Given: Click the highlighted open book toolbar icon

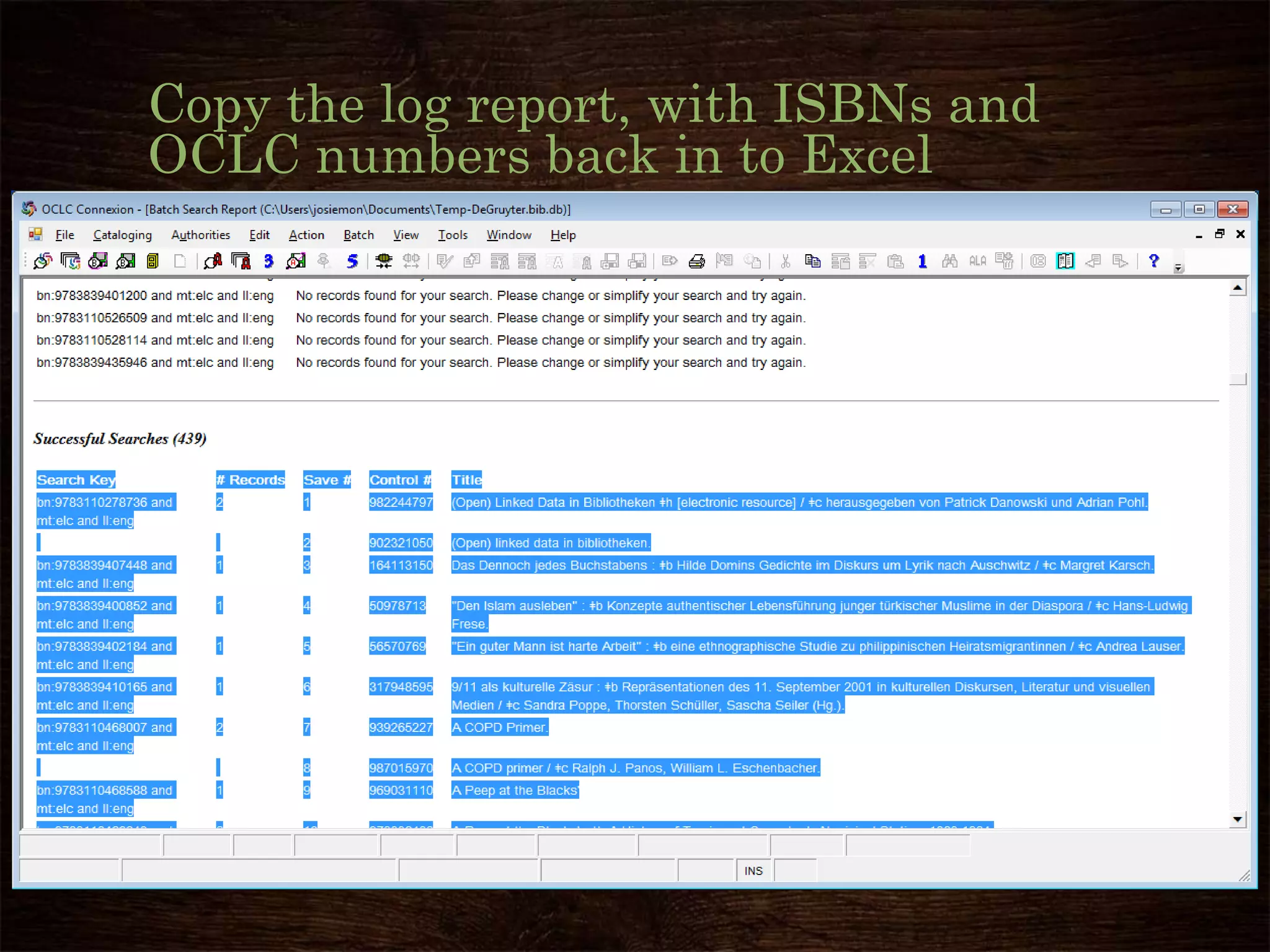Looking at the screenshot, I should click(1065, 261).
